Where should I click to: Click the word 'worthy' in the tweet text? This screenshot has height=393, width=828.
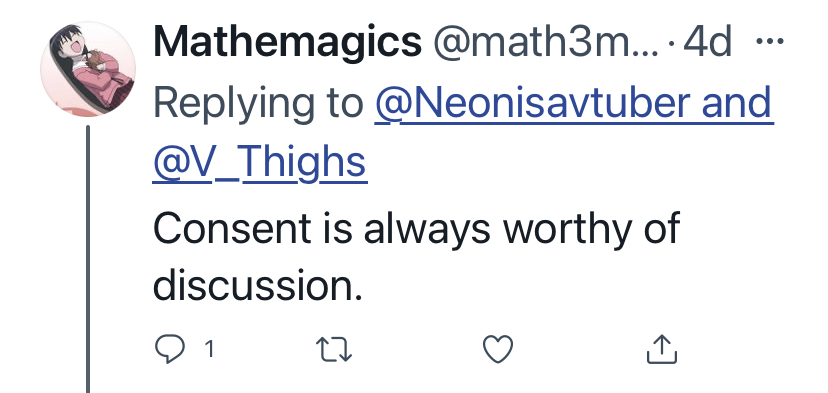point(567,228)
